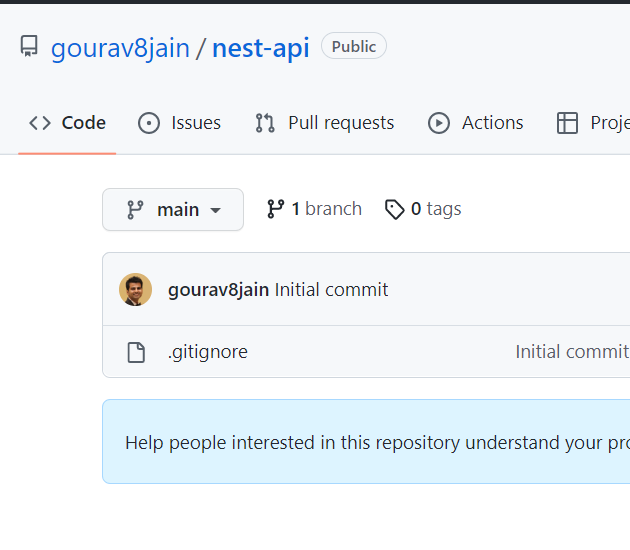Click the 'Help people interested in this repository' text
Viewport: 630px width, 550px height.
[377, 443]
